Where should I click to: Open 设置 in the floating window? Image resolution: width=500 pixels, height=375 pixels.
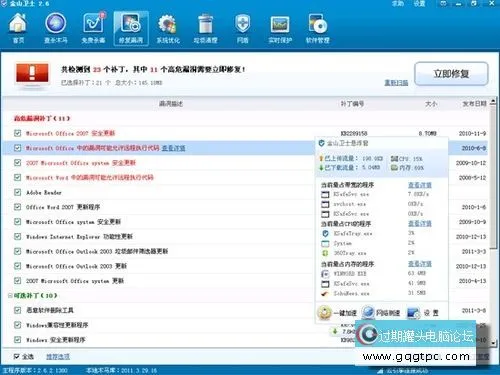tap(423, 313)
